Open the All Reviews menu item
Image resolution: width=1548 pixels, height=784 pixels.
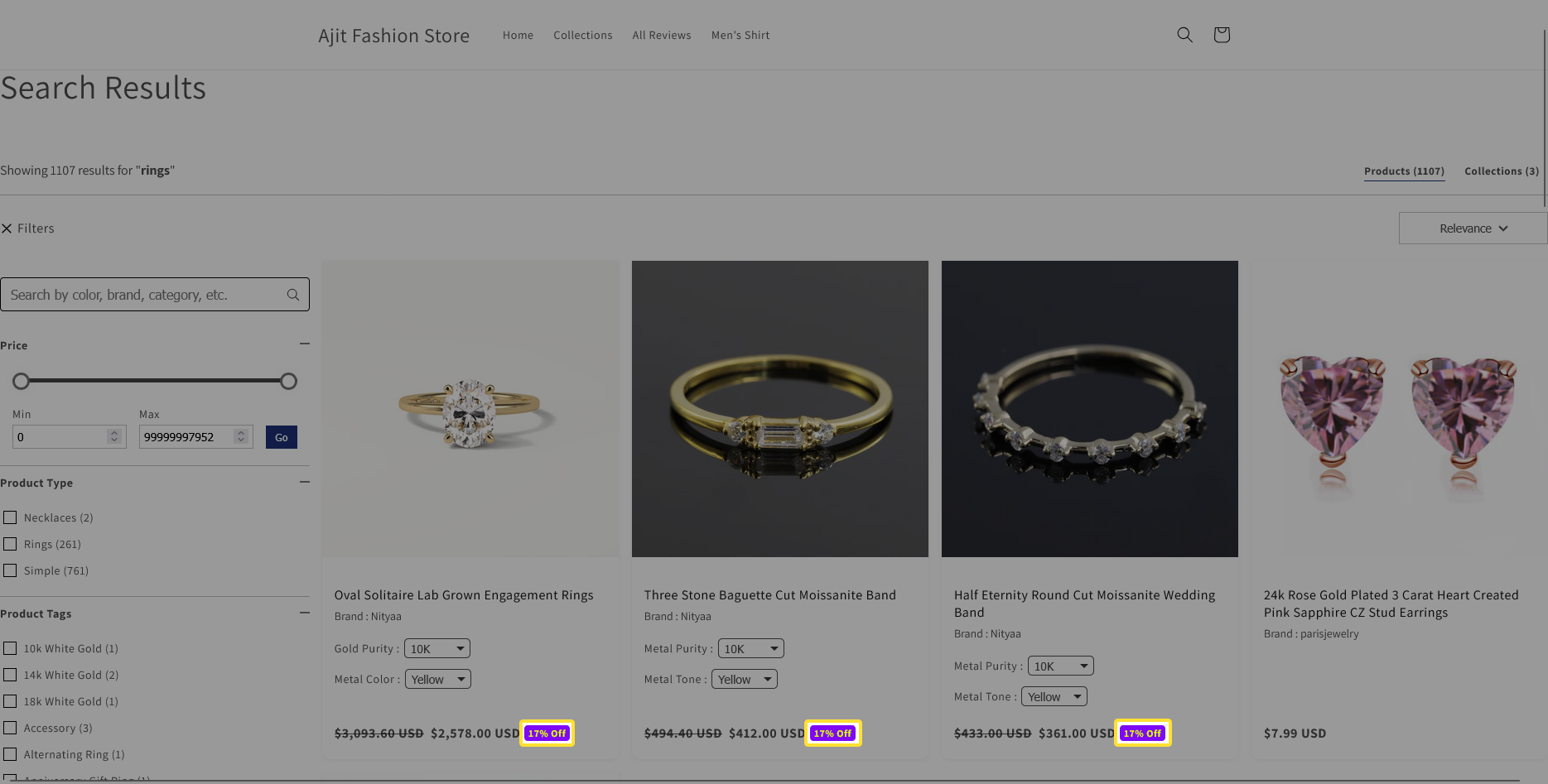661,36
